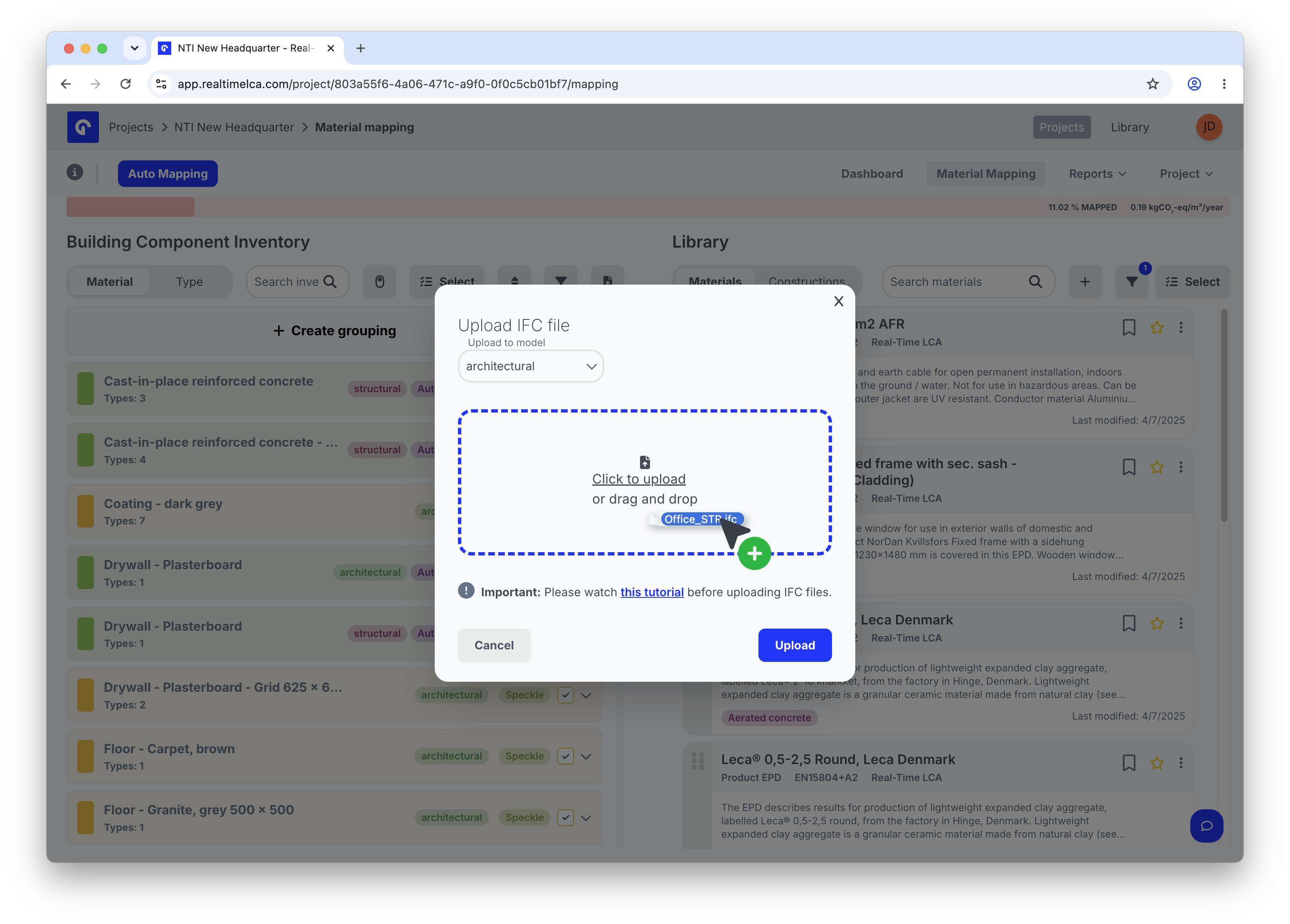Click the magnifier in the inventory search box

pos(330,281)
